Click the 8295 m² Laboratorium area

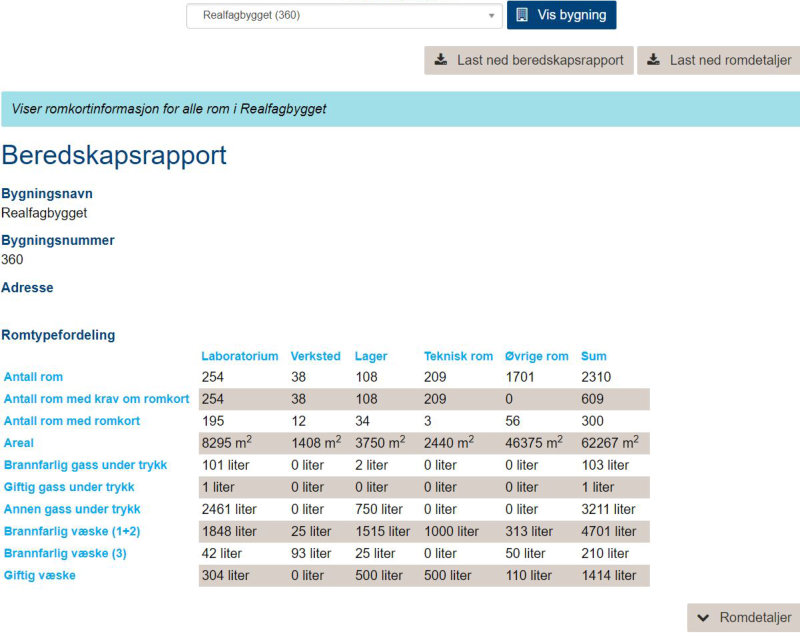pyautogui.click(x=227, y=442)
